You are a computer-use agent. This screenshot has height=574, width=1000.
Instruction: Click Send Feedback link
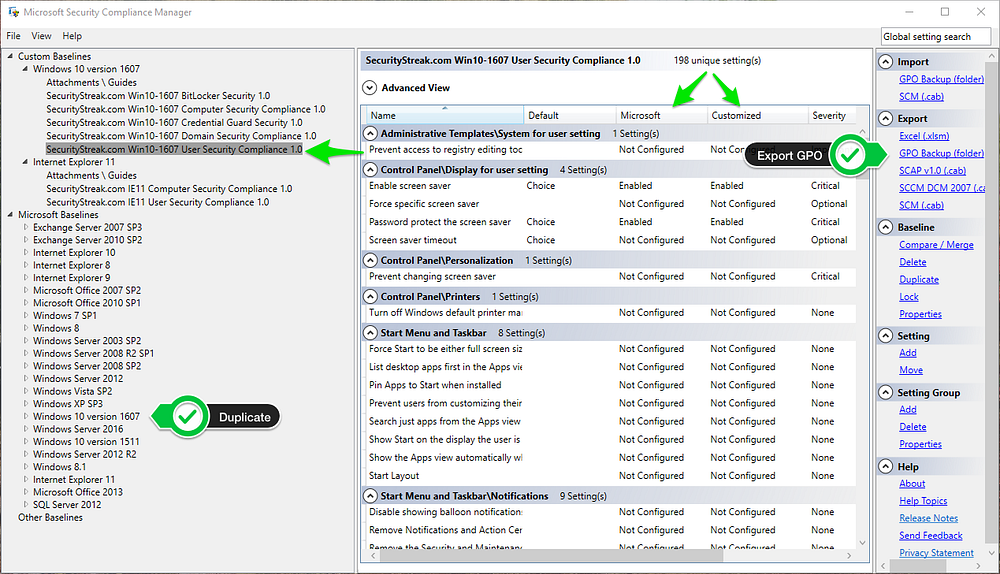pyautogui.click(x=930, y=535)
